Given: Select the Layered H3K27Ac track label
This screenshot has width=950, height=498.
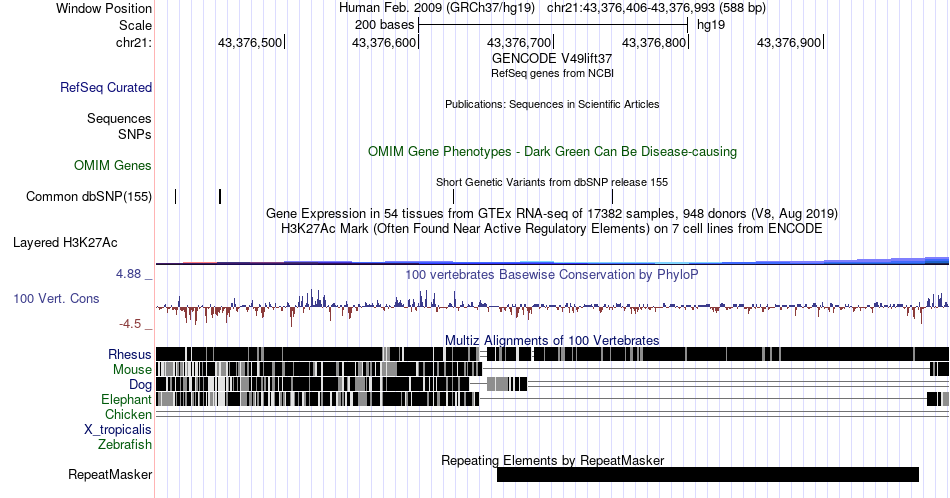Looking at the screenshot, I should (65, 242).
